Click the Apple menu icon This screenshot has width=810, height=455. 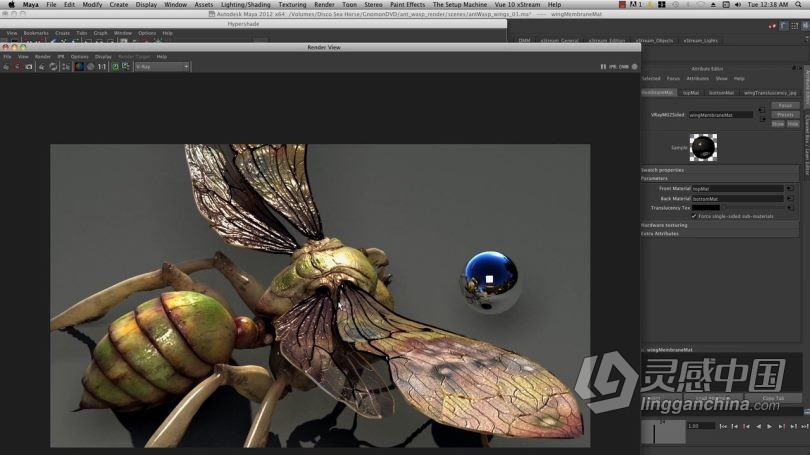[x=11, y=4]
